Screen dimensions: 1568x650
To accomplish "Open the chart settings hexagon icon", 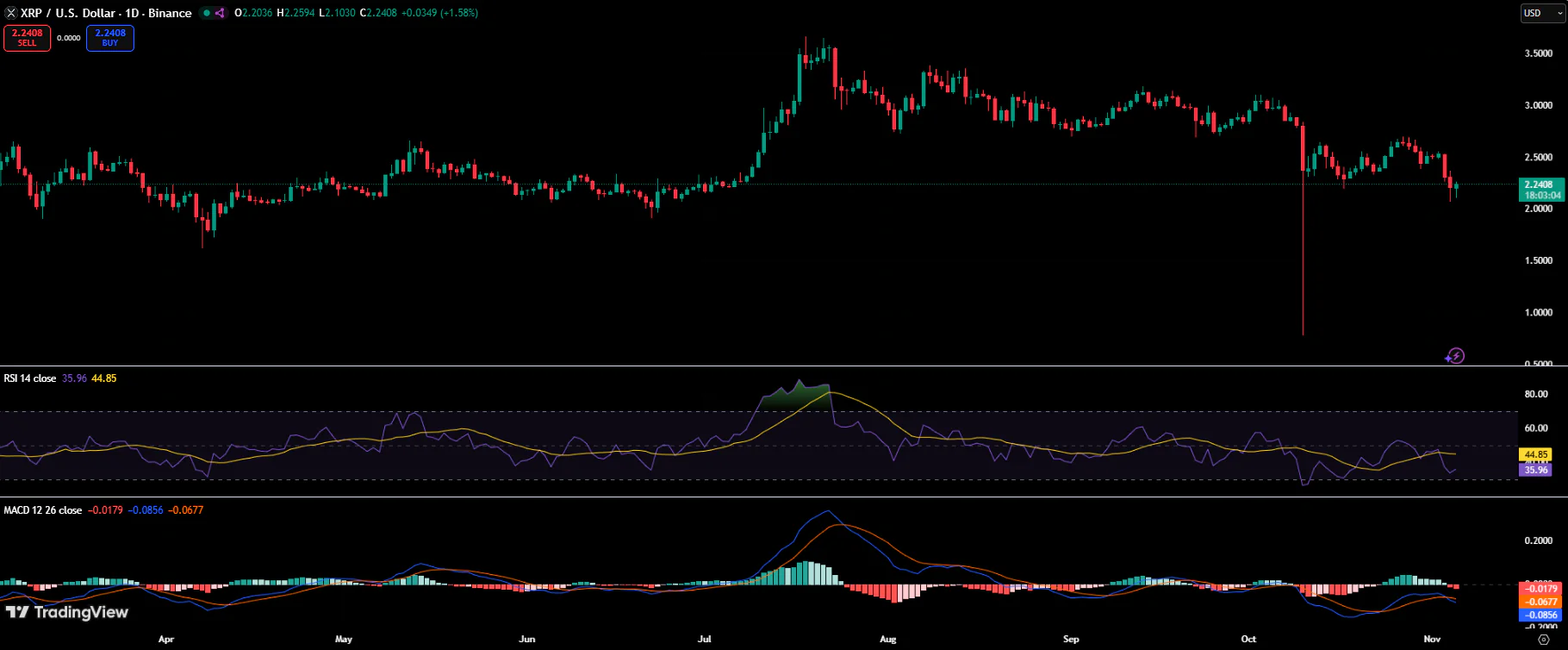I will tap(1544, 639).
